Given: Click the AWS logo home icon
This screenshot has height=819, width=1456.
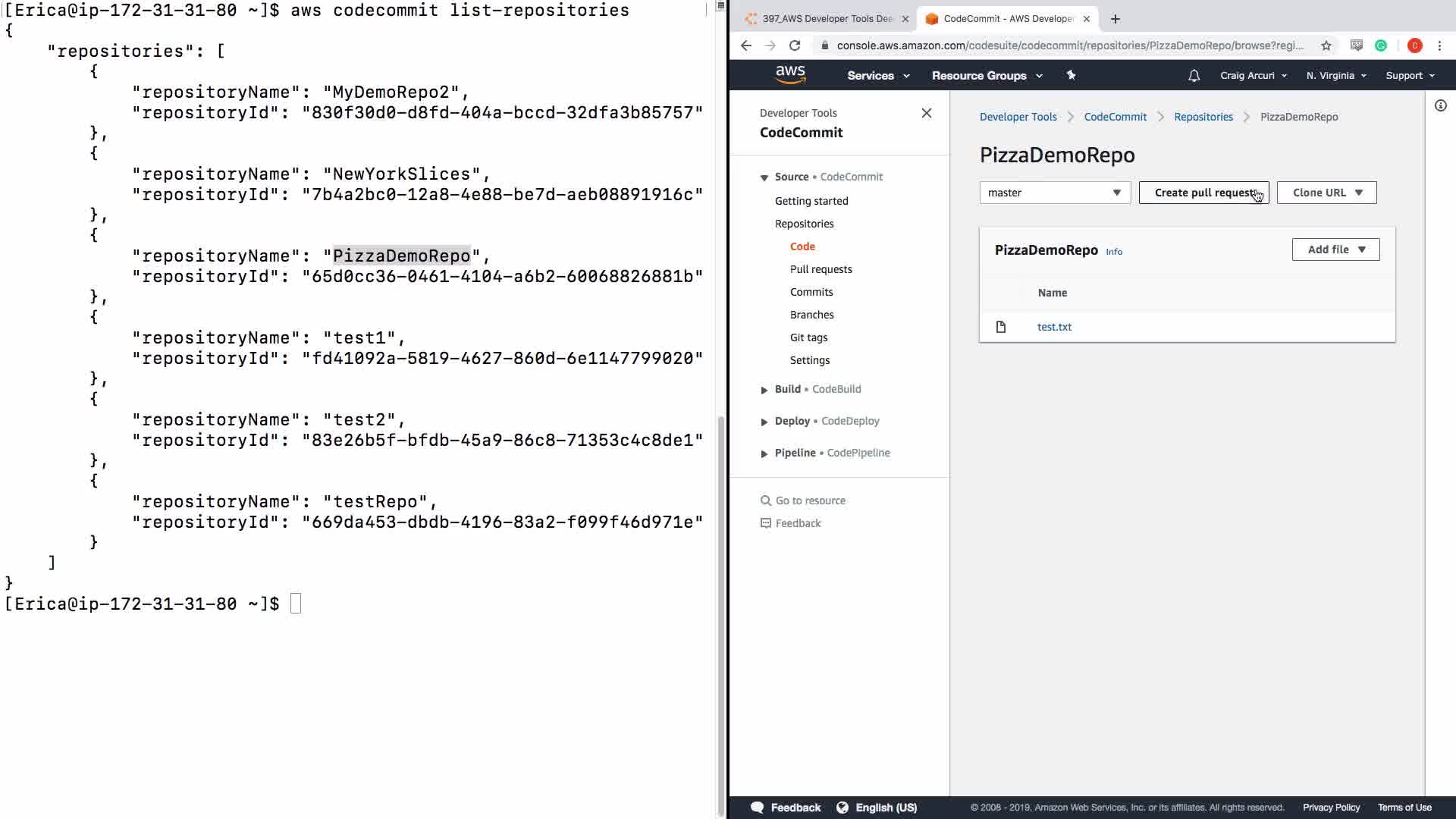Looking at the screenshot, I should 789,74.
